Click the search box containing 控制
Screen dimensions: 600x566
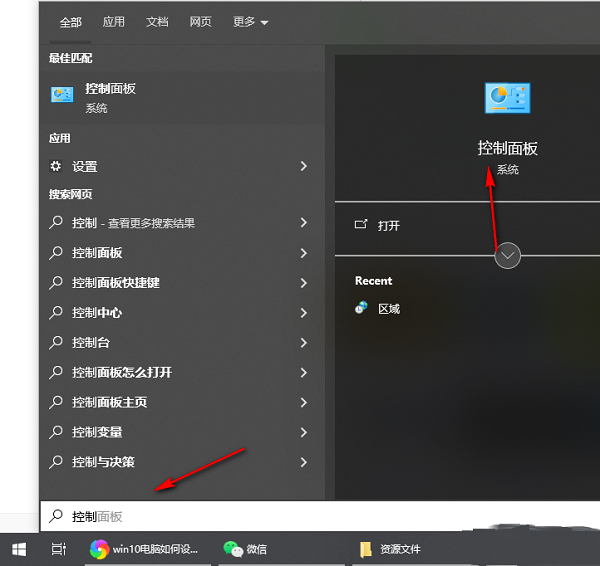click(320, 516)
